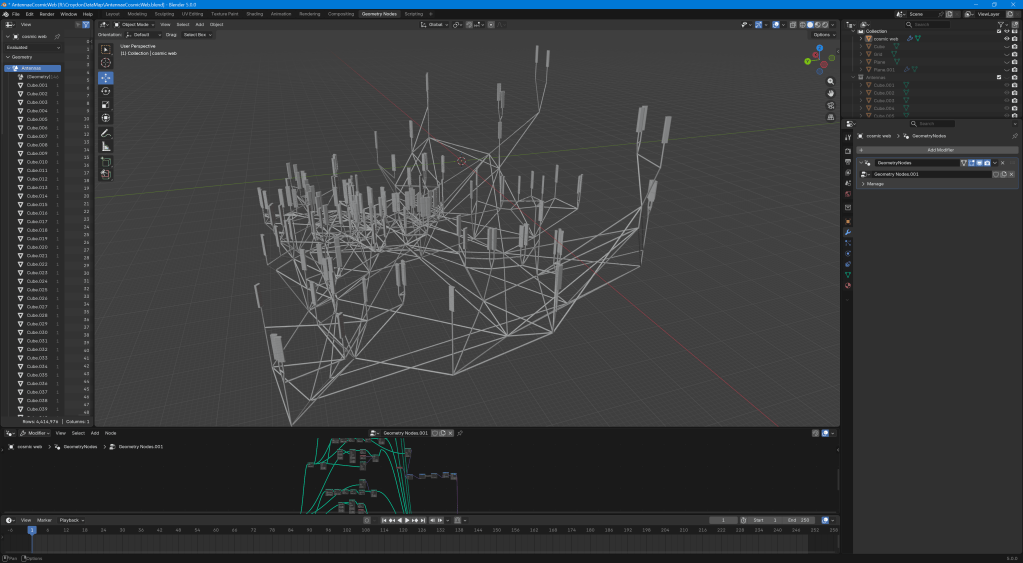Remove the GeometryNodes modifier

1003,162
